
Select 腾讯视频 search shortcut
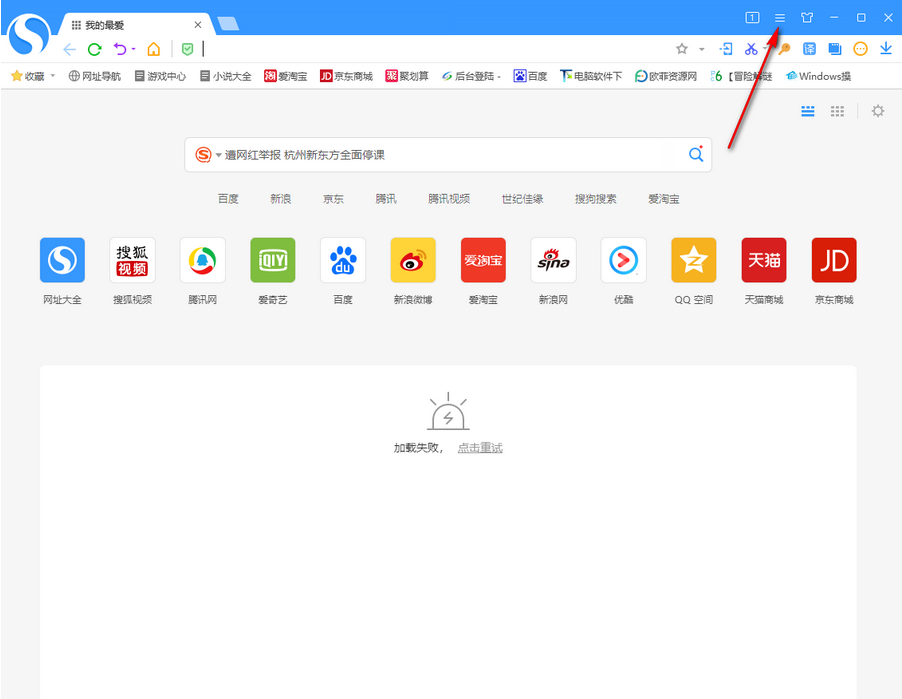coord(449,199)
